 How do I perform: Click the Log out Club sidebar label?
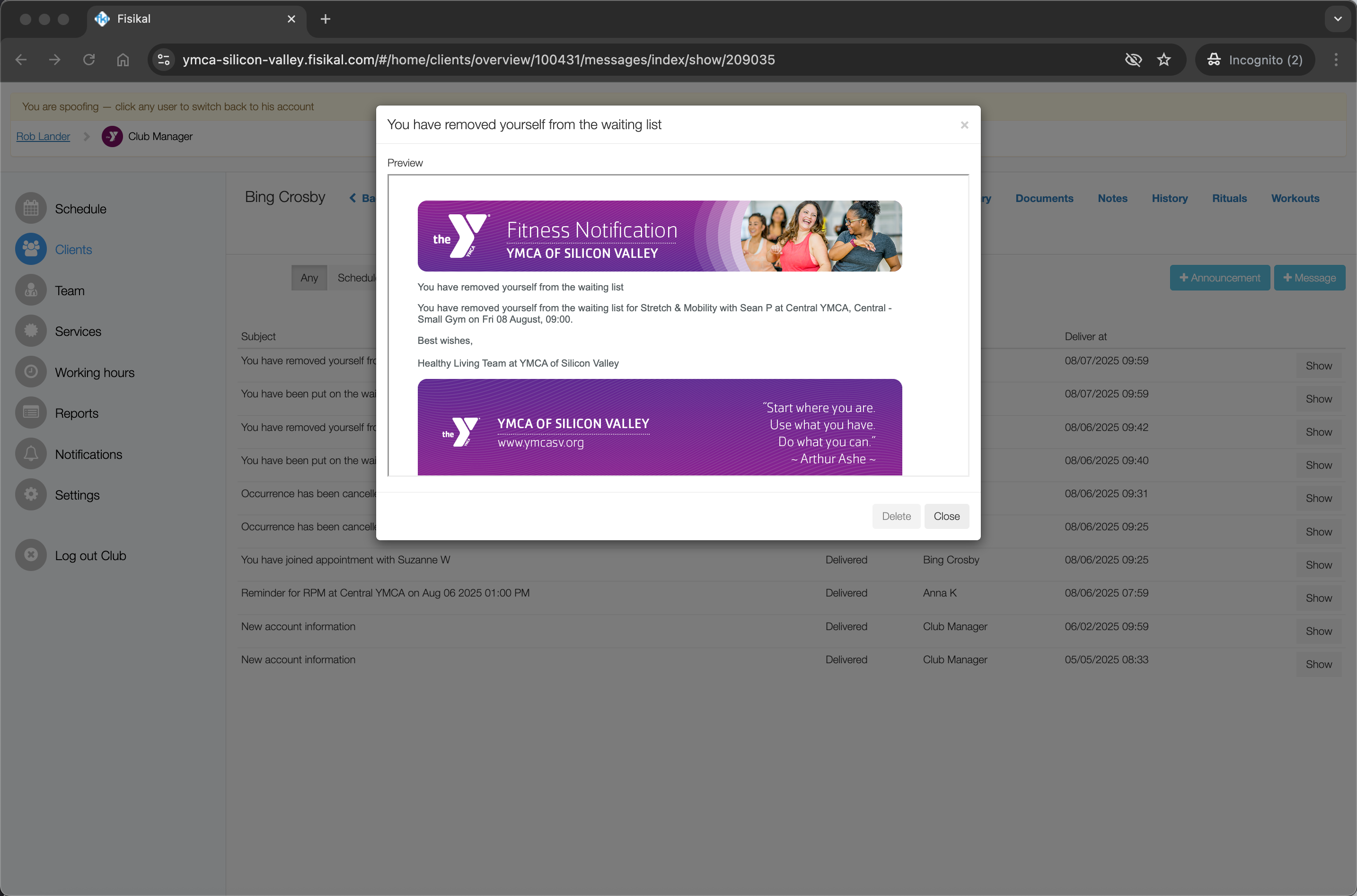pos(90,555)
